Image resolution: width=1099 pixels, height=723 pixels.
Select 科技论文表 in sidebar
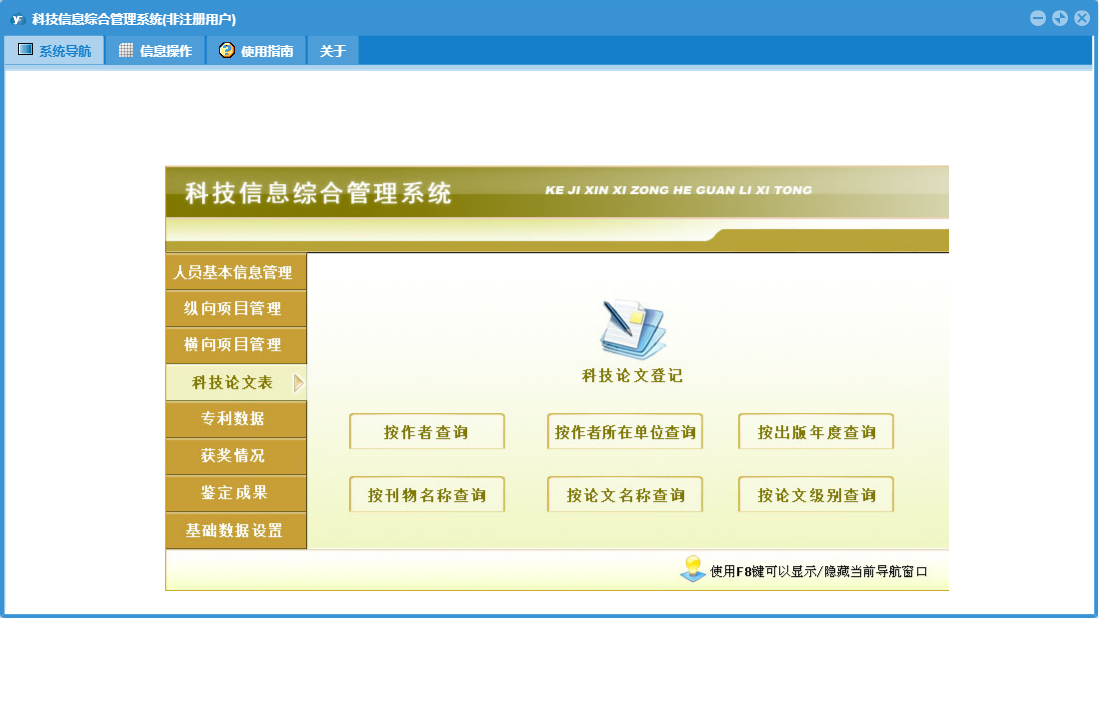[x=236, y=383]
